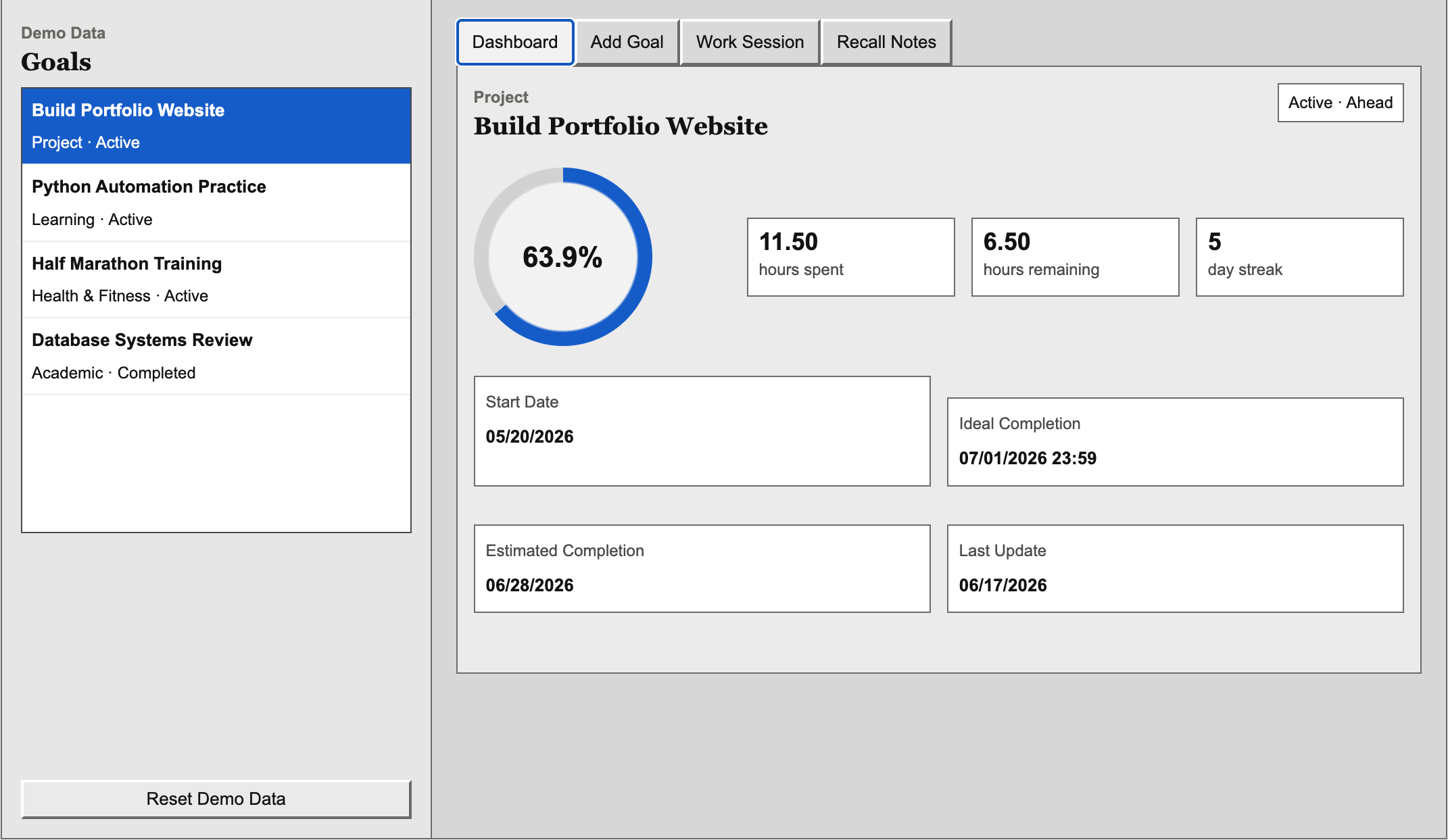
Task: Open the Add Goal tab
Action: [x=627, y=42]
